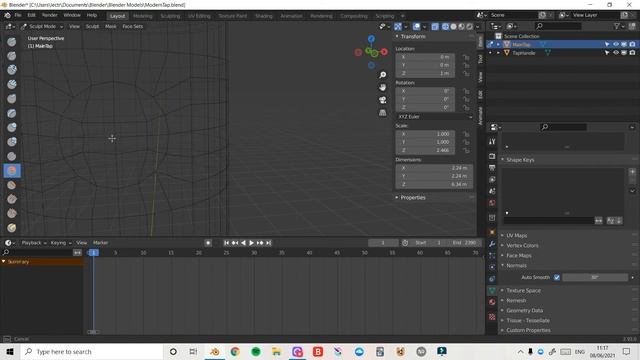This screenshot has height=360, width=640.
Task: Expand the Geometry Data panel
Action: coord(524,311)
